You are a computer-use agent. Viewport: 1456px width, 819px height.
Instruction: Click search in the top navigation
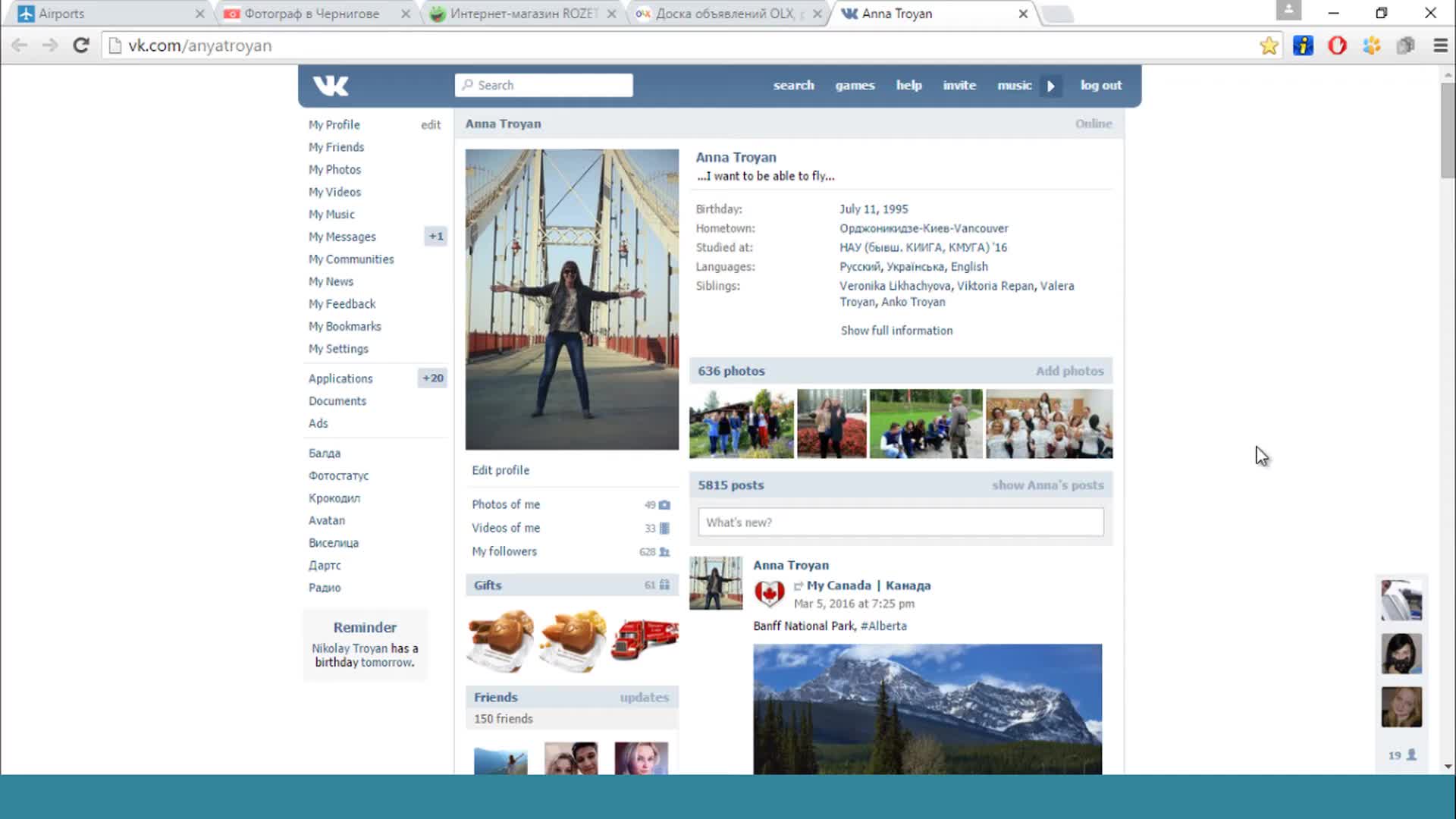pyautogui.click(x=793, y=86)
